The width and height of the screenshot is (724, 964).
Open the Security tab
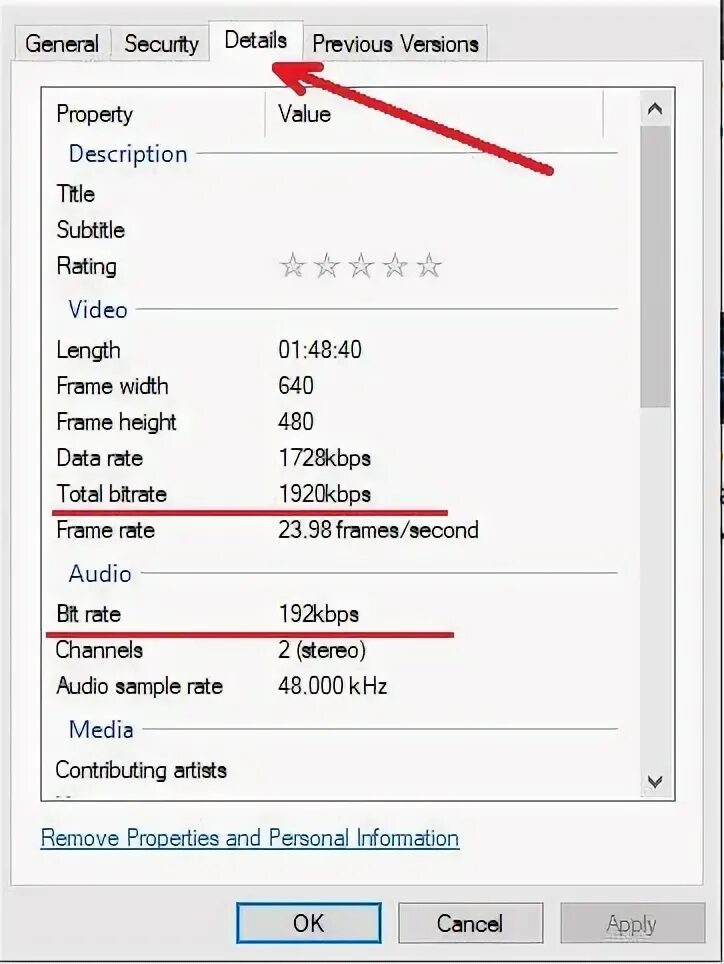pyautogui.click(x=161, y=44)
